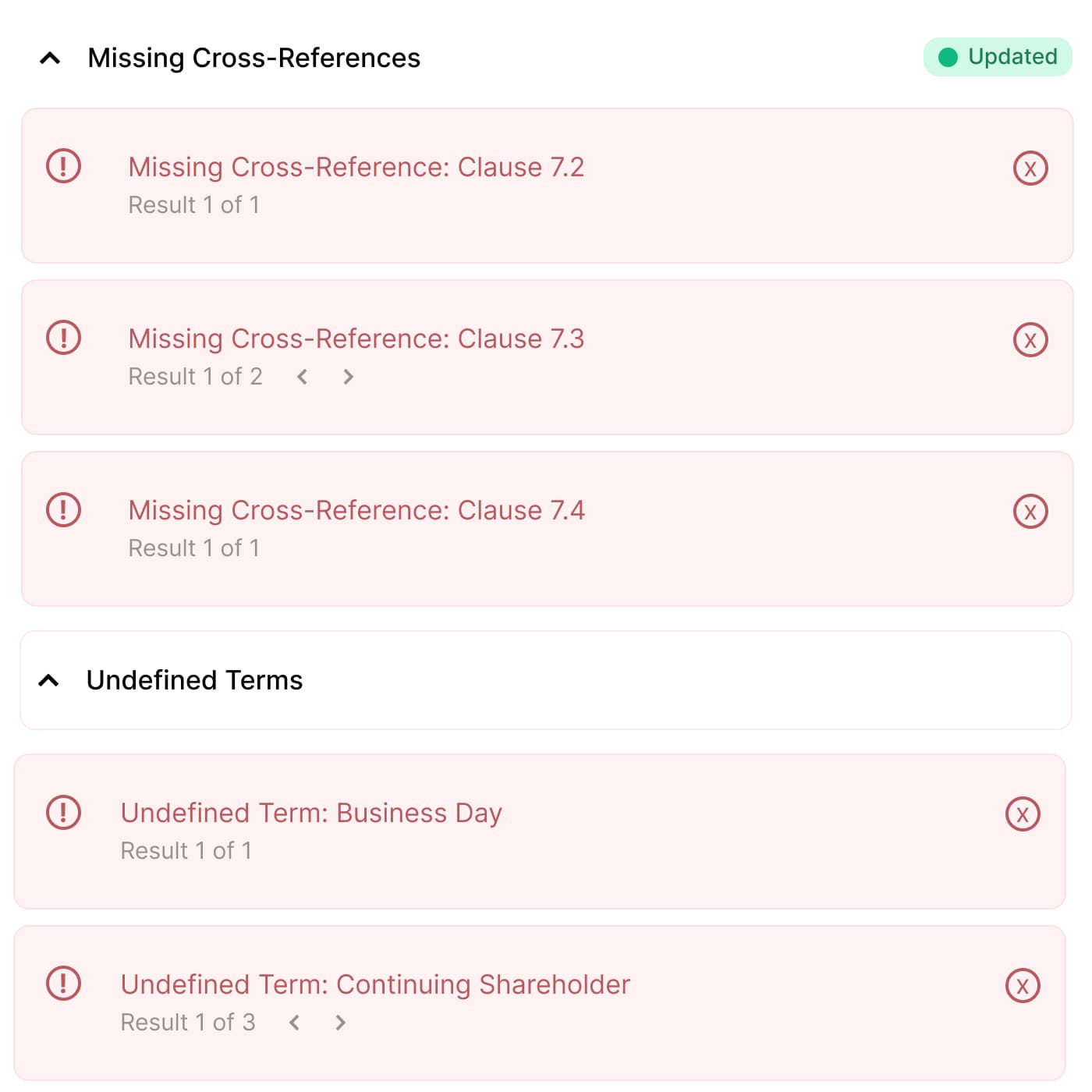Click the warning icon for Clause 7.3
Screen dimensions: 1092x1092
(x=64, y=338)
